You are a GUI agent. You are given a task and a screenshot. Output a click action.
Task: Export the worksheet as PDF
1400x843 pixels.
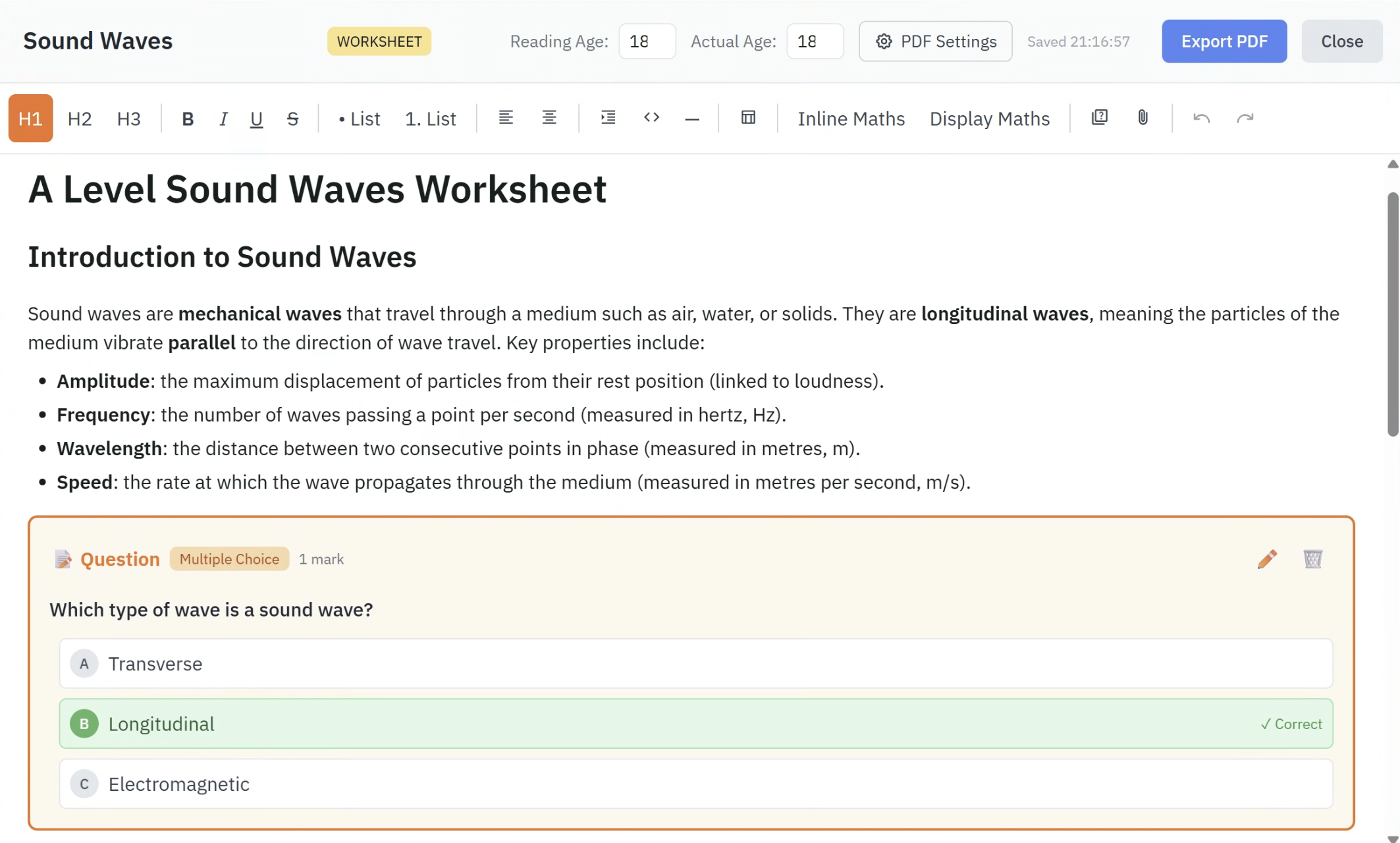tap(1224, 41)
